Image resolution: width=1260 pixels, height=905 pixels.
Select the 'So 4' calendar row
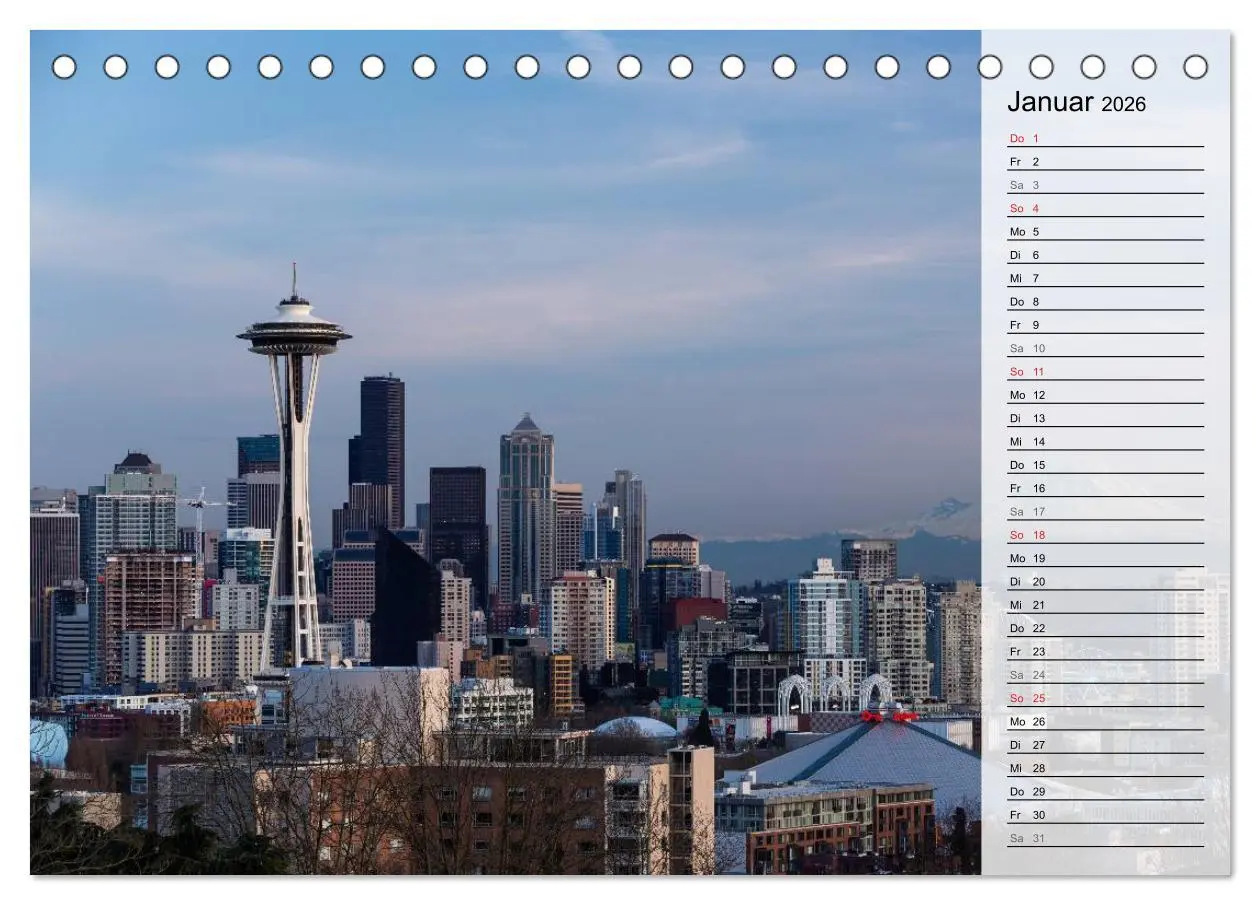click(1105, 208)
